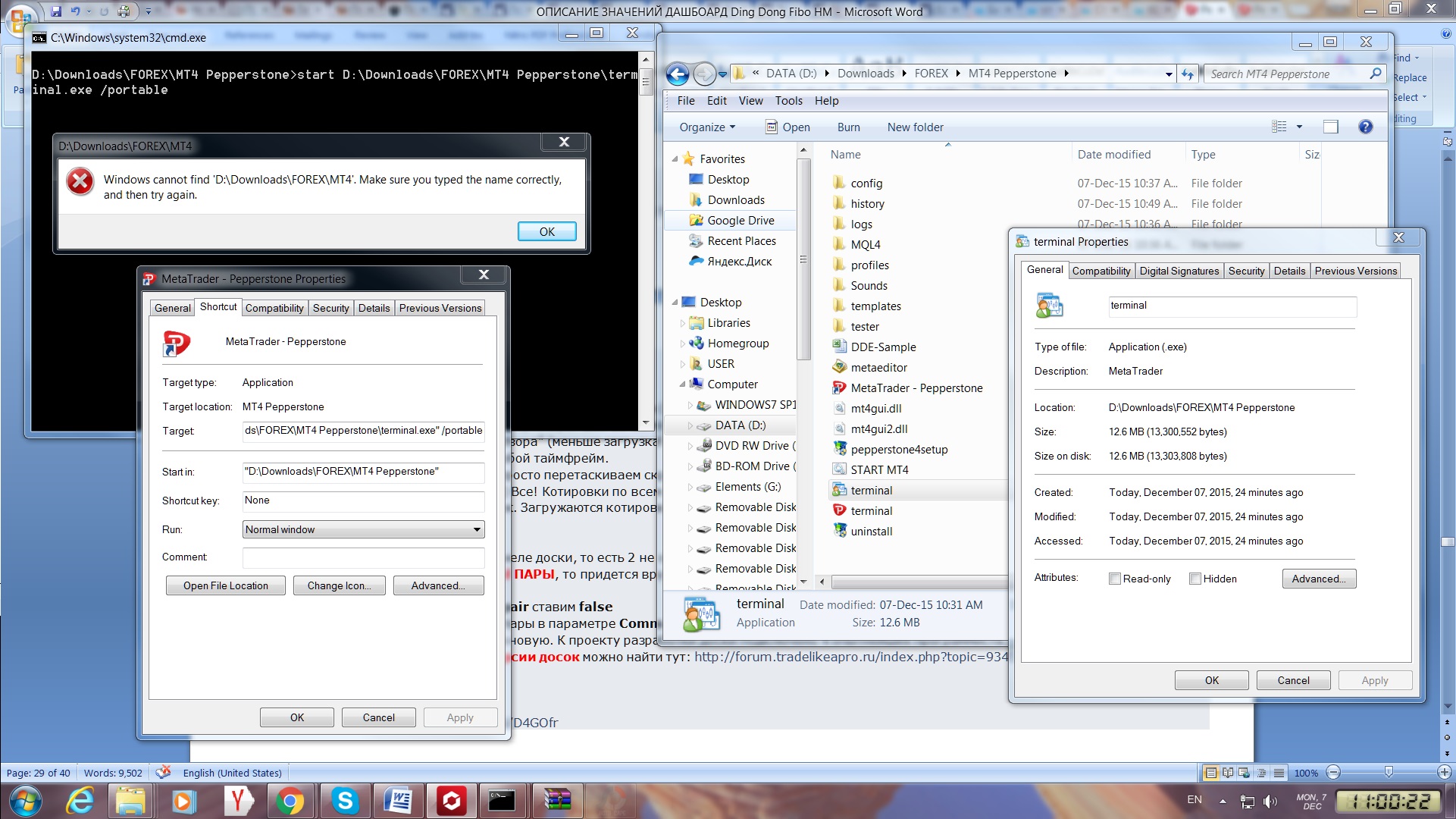Select the uninstall file icon
Screen dimensions: 1456x819
pos(839,531)
